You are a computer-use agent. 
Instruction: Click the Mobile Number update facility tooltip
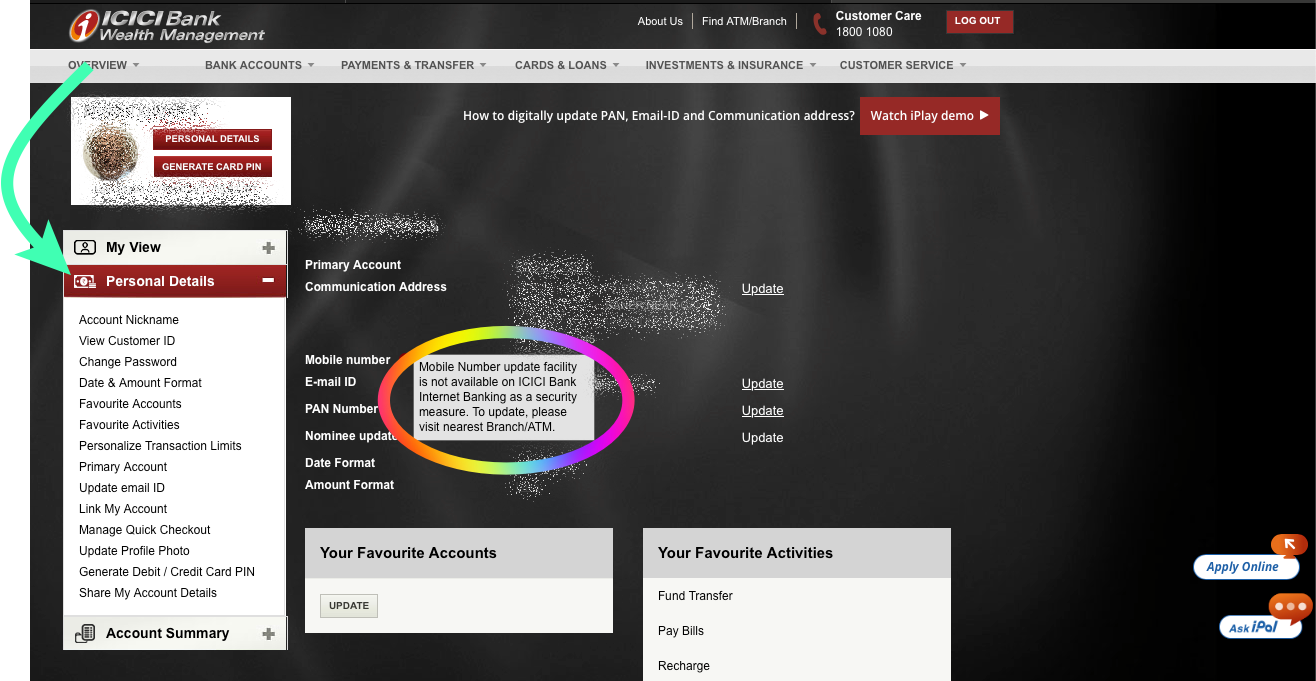pyautogui.click(x=504, y=398)
